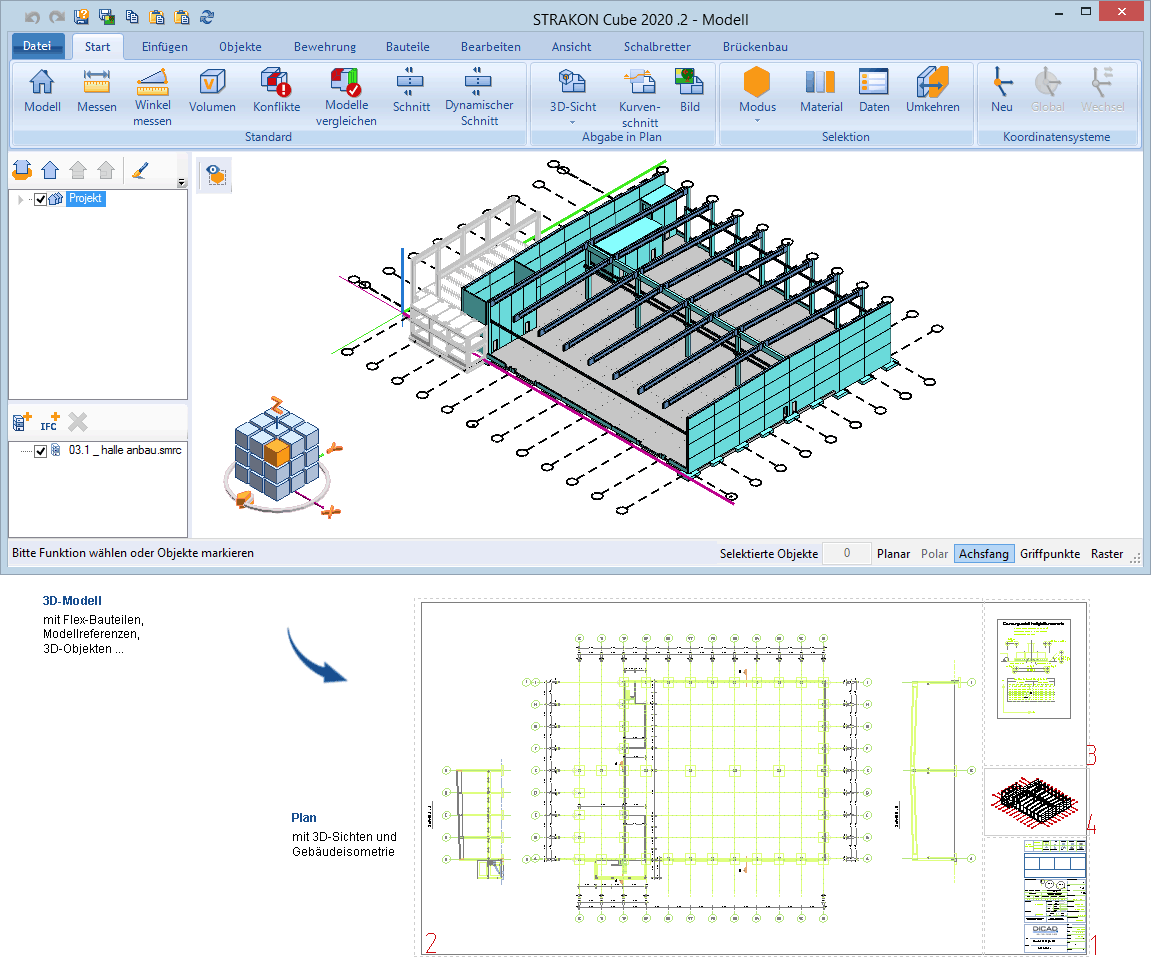Click the orange-base box icon above project tree
This screenshot has width=1151, height=957.
click(22, 170)
